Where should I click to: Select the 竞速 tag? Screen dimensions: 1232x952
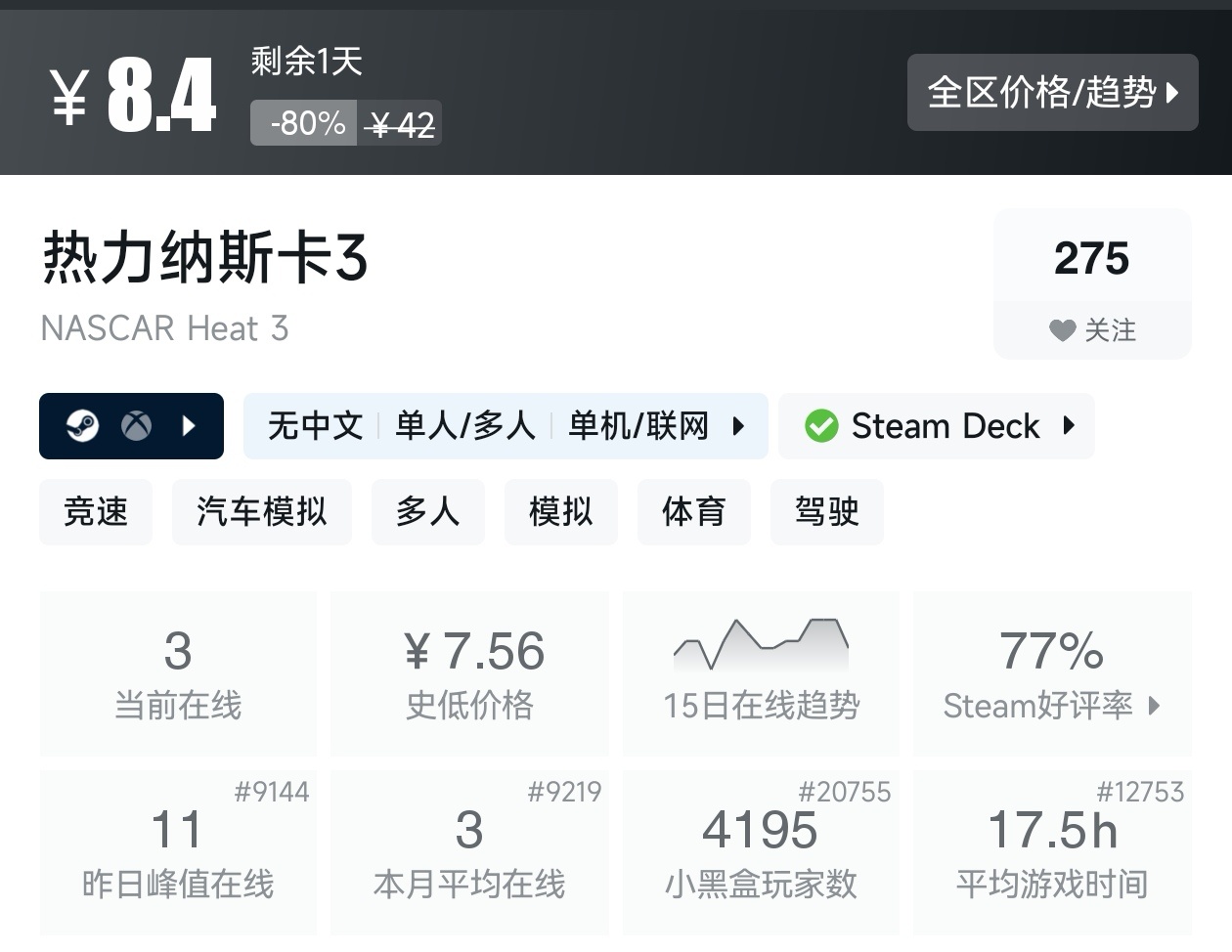(x=96, y=511)
